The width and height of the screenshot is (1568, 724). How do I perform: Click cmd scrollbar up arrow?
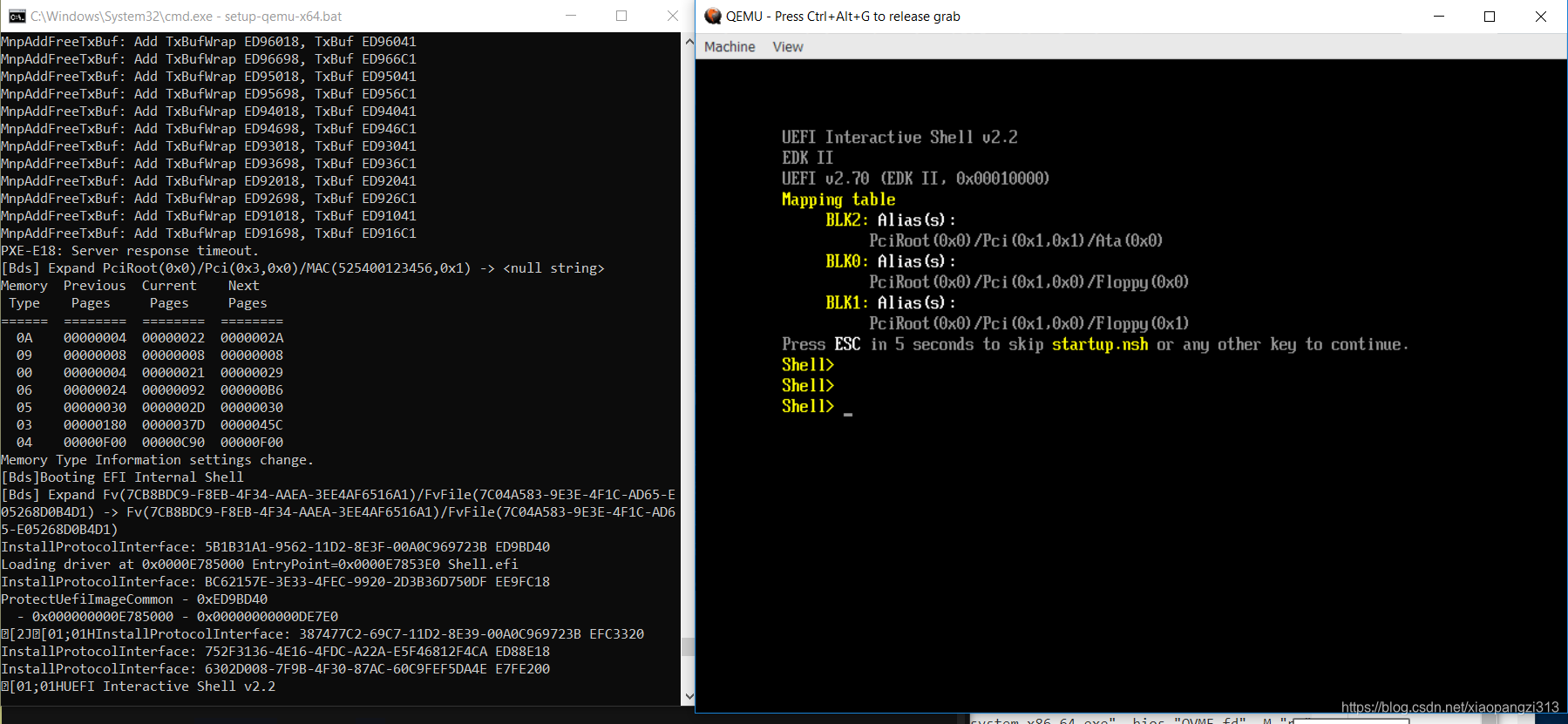tap(689, 41)
